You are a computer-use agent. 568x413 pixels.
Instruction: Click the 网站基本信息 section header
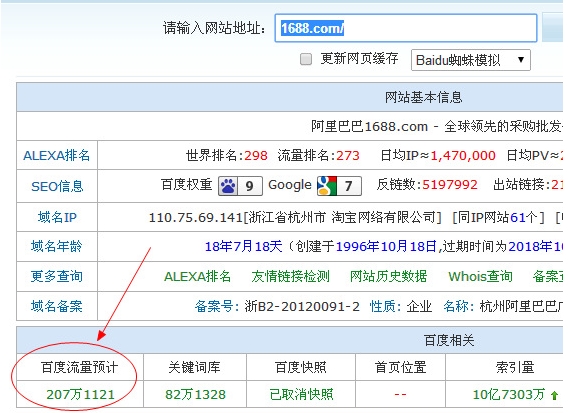423,97
